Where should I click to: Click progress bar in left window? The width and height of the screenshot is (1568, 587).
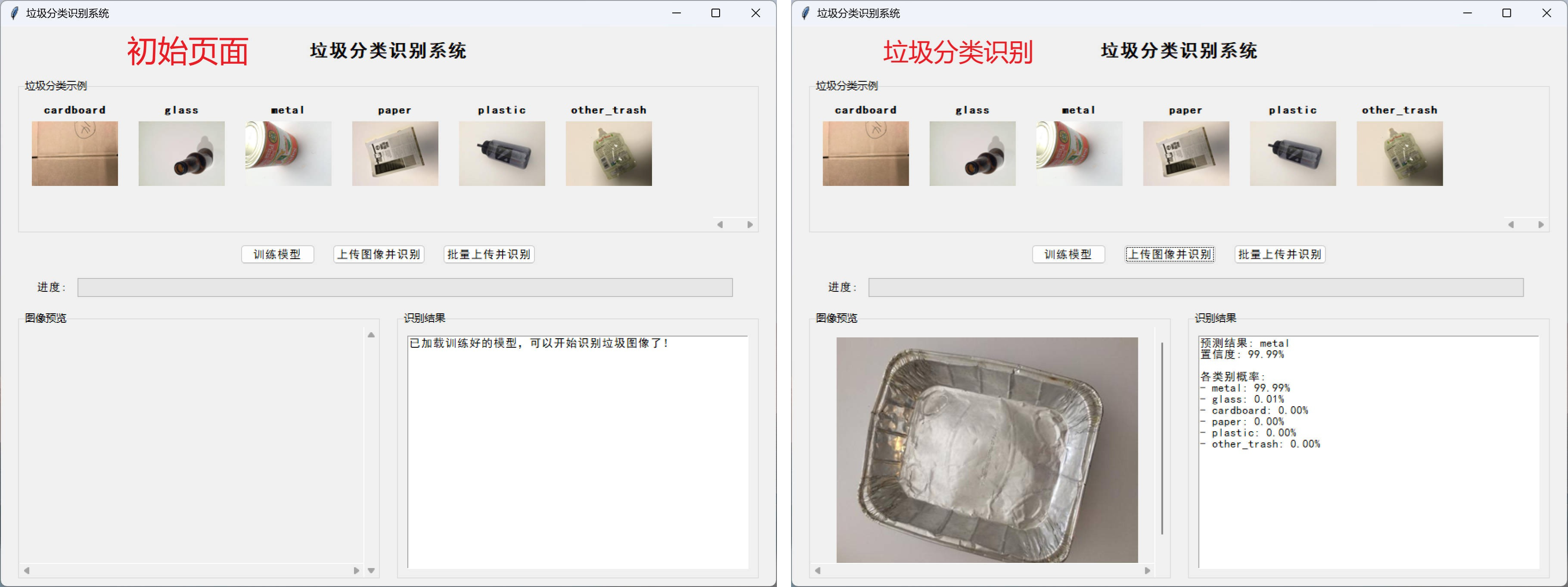point(405,288)
